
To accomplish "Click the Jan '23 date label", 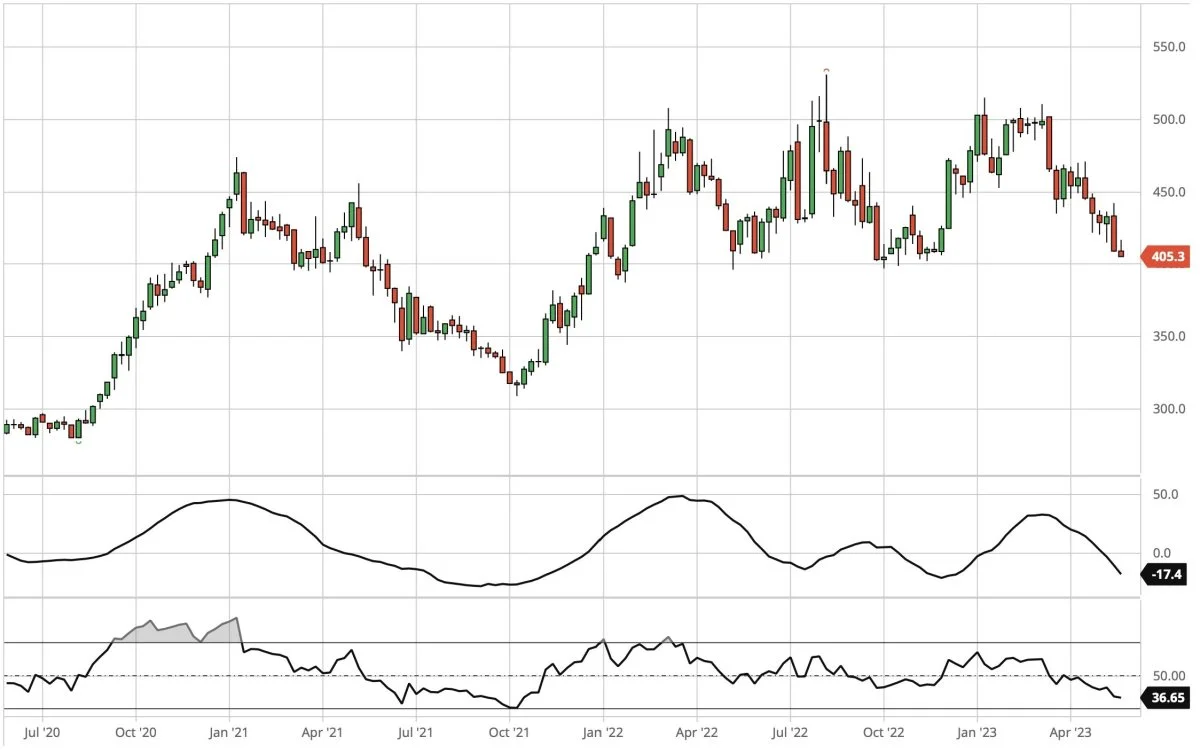I will 977,732.
